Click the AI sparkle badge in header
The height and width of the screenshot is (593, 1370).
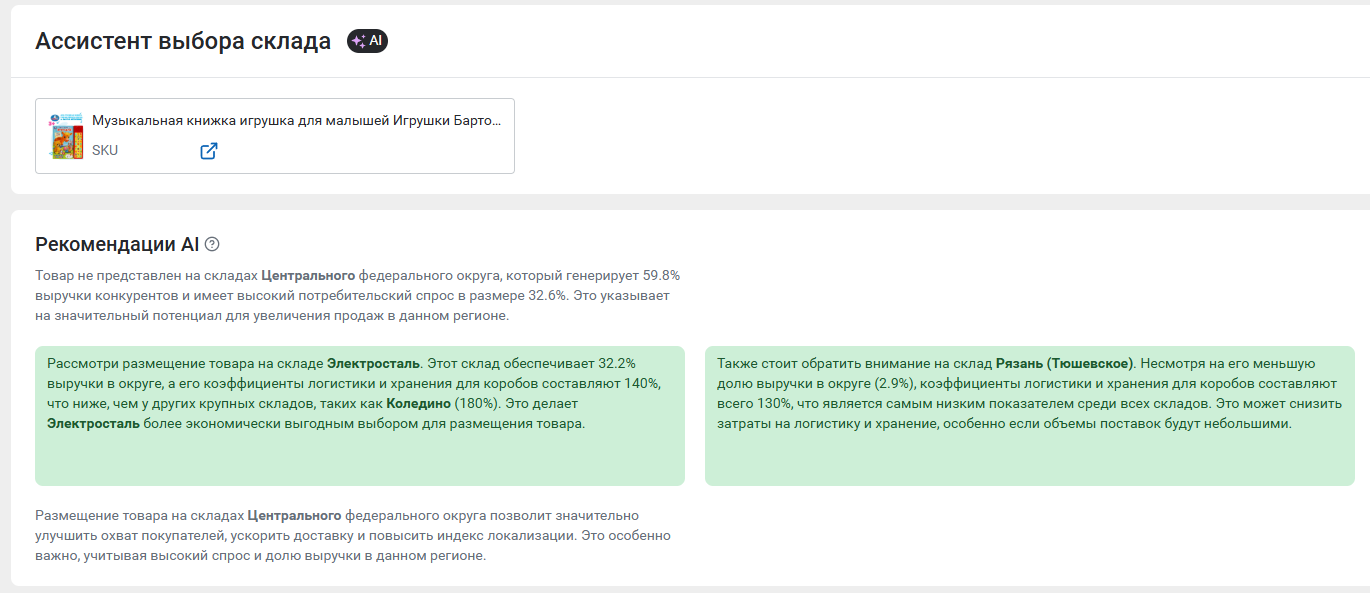coord(367,41)
